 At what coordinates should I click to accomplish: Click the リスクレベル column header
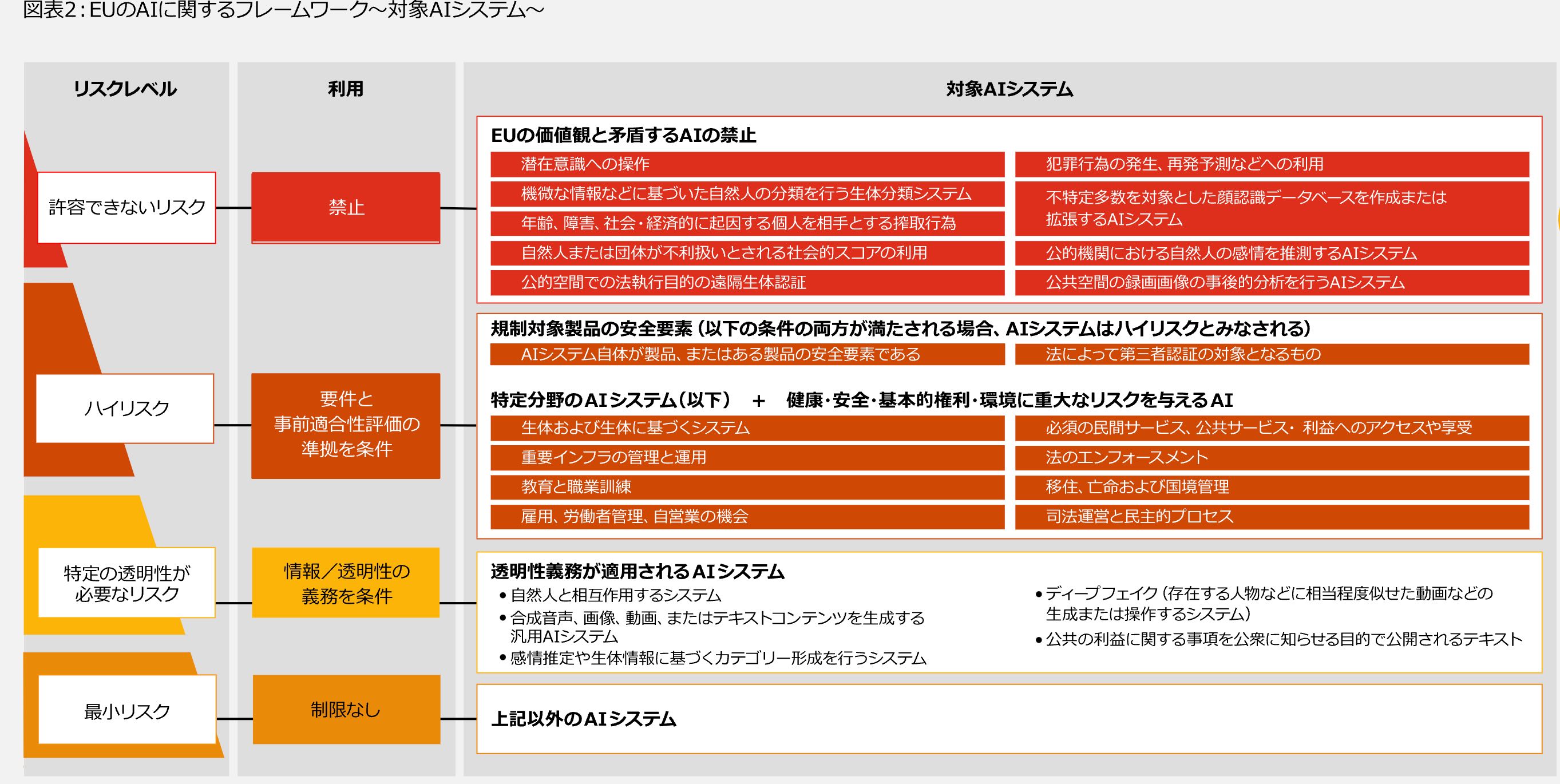(x=125, y=89)
